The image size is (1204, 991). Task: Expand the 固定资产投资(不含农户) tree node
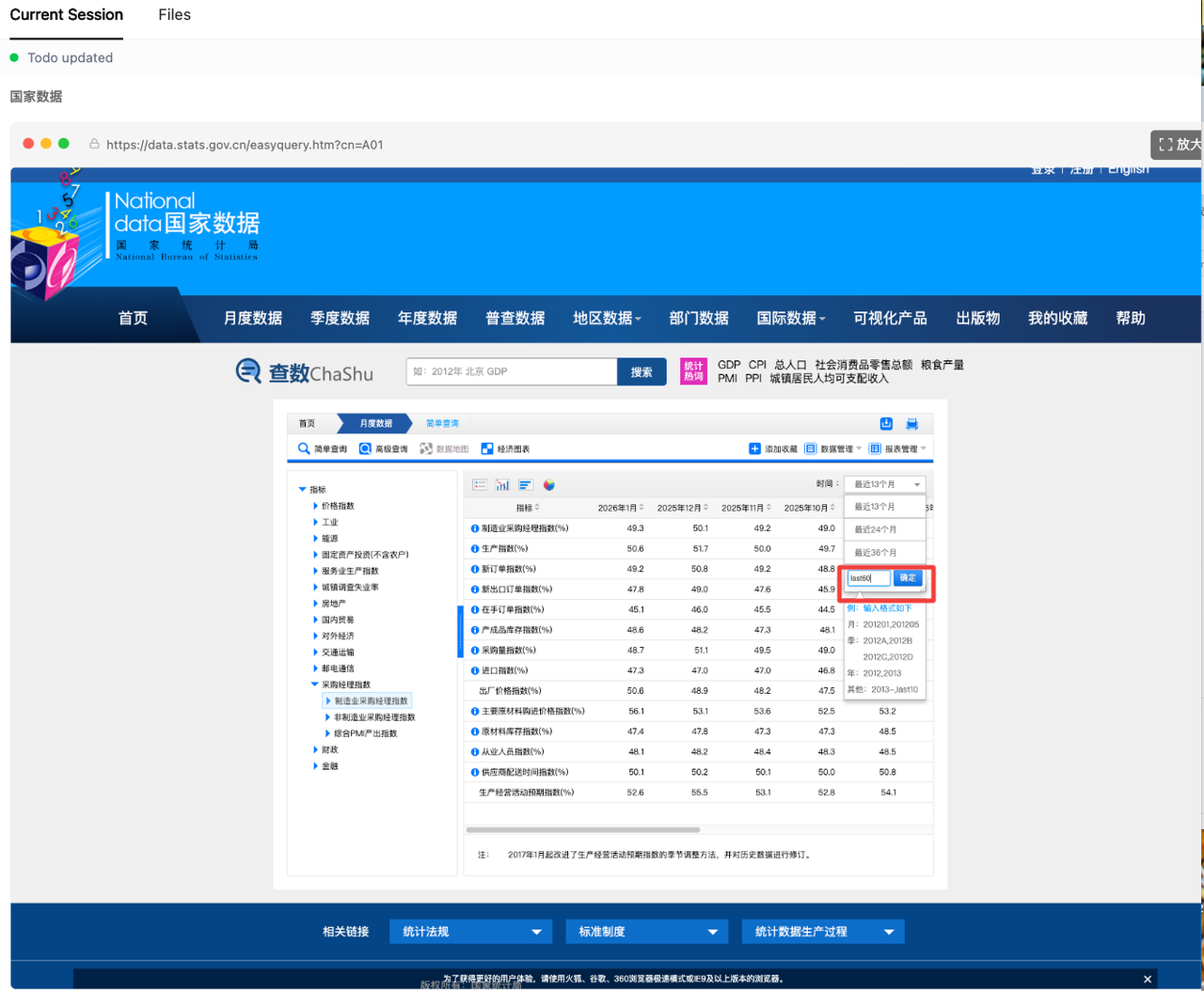click(314, 555)
